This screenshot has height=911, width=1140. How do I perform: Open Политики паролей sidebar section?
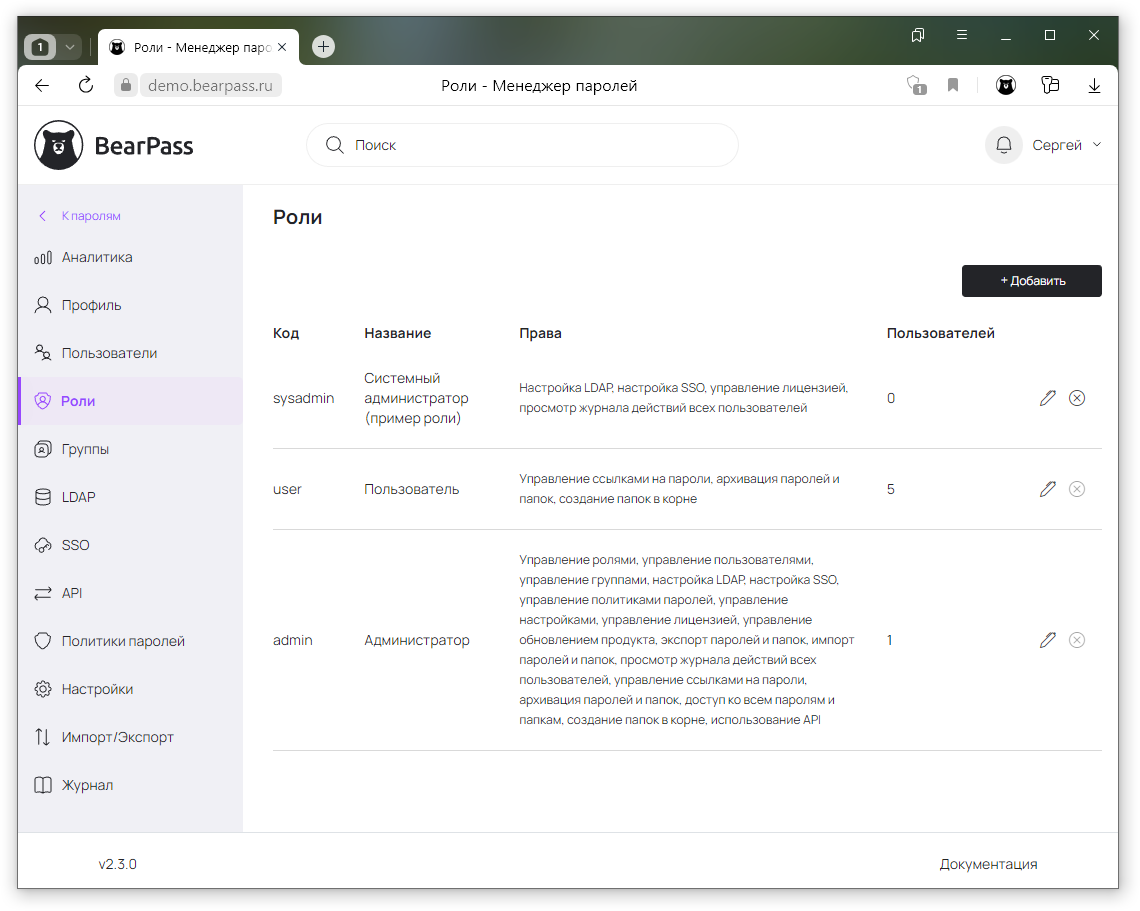(x=123, y=641)
